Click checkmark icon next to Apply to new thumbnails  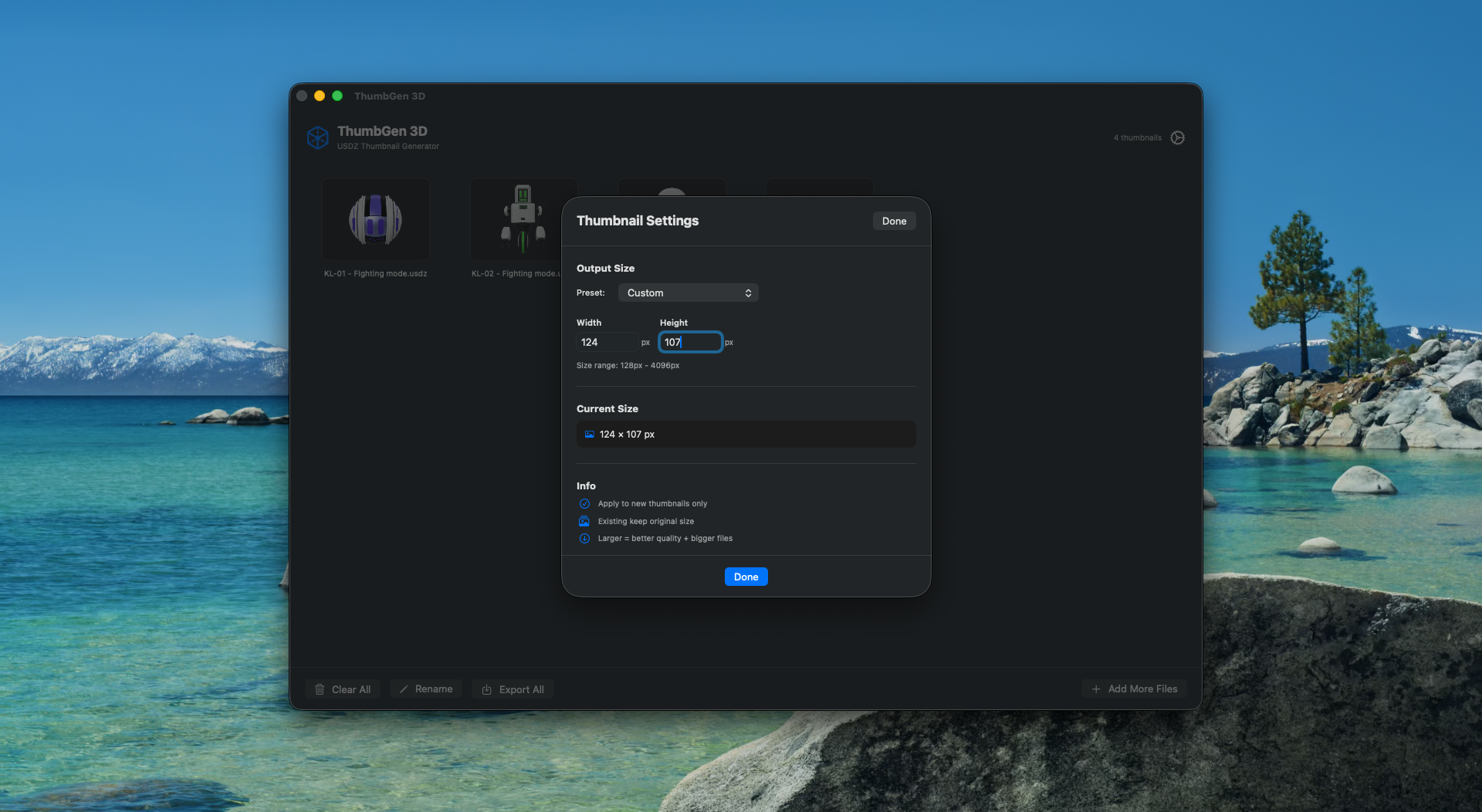click(x=584, y=504)
